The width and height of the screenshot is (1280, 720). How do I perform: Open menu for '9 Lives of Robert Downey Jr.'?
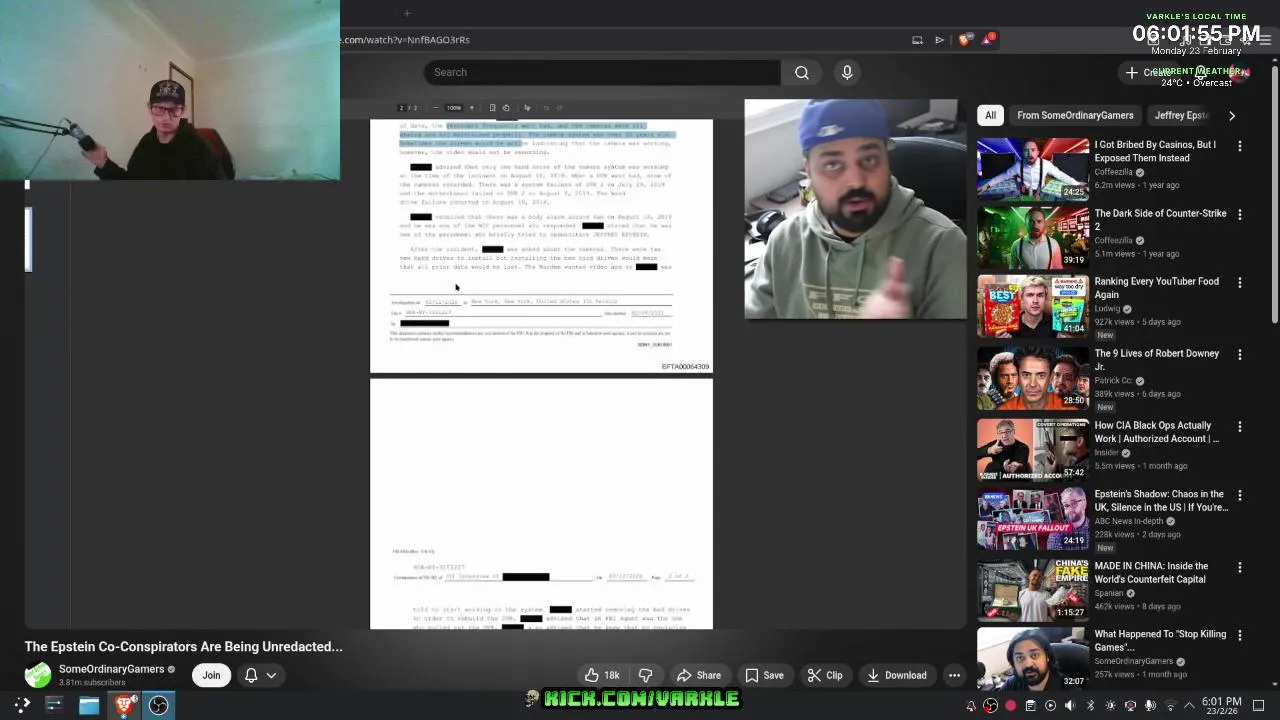(1240, 355)
